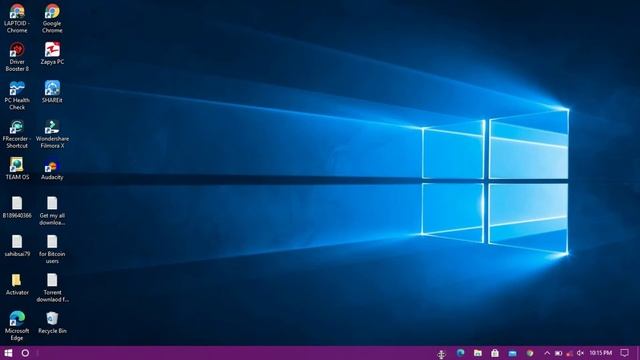Screen dimensions: 640x360
Task: Select the SHAREit desktop icon
Action: pyautogui.click(x=52, y=91)
